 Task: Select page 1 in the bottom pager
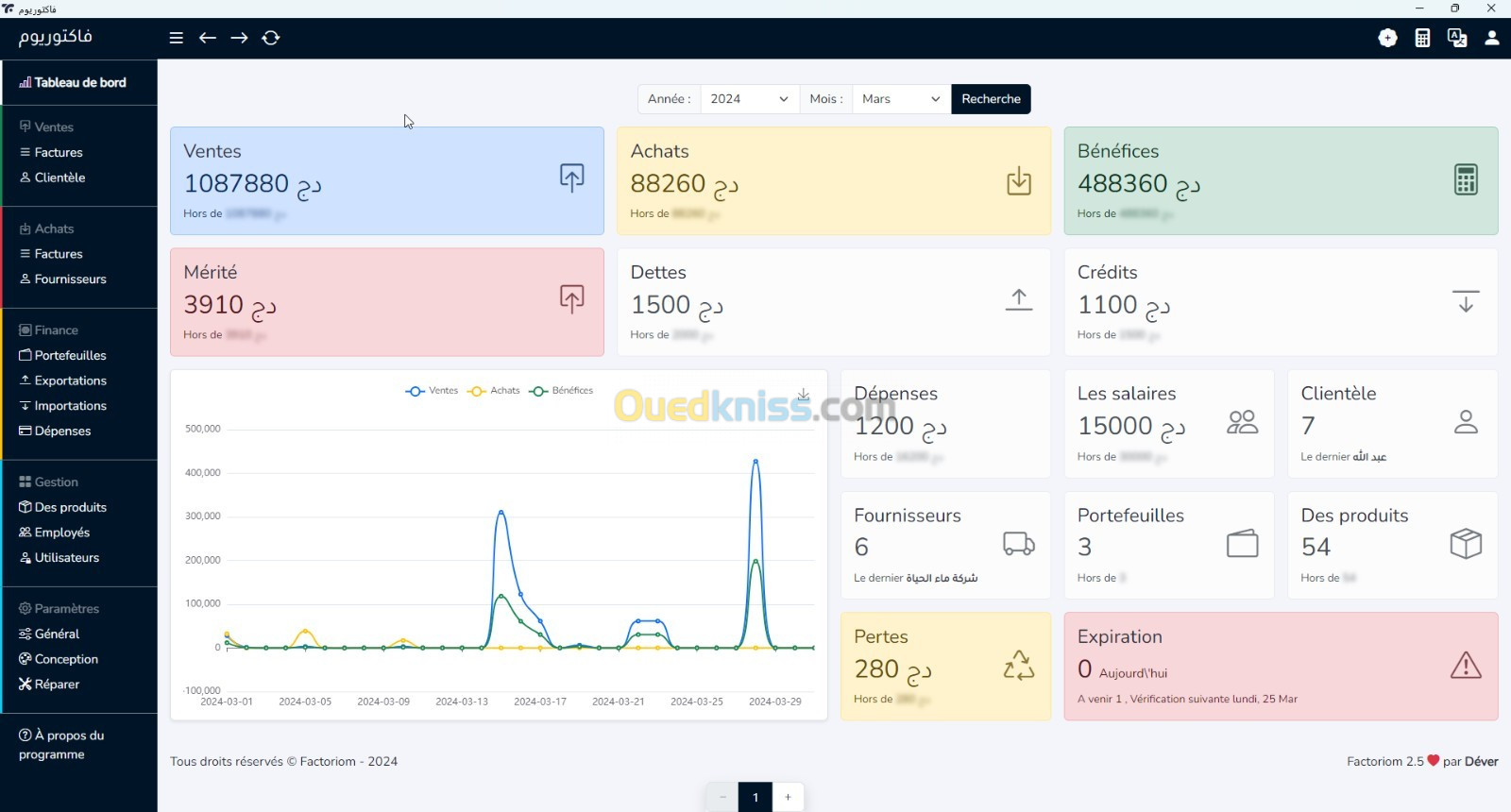pos(755,797)
